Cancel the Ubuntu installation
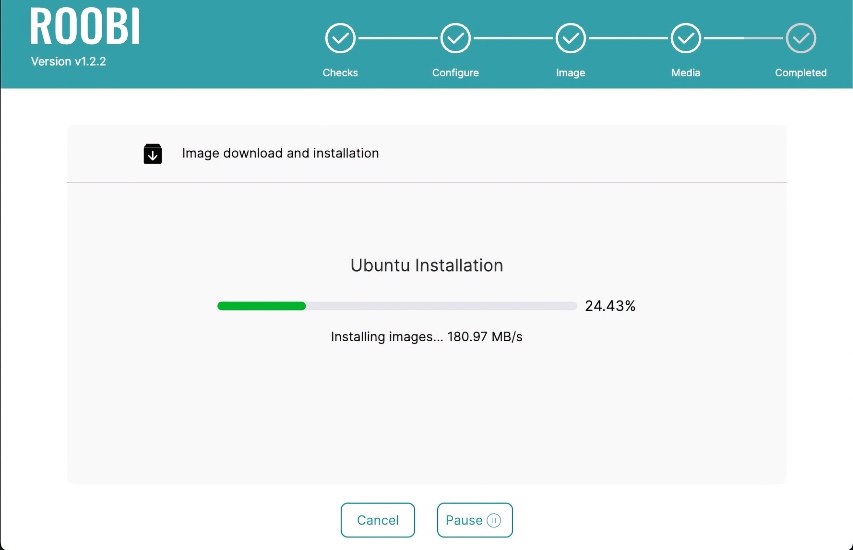The width and height of the screenshot is (853, 550). click(378, 520)
